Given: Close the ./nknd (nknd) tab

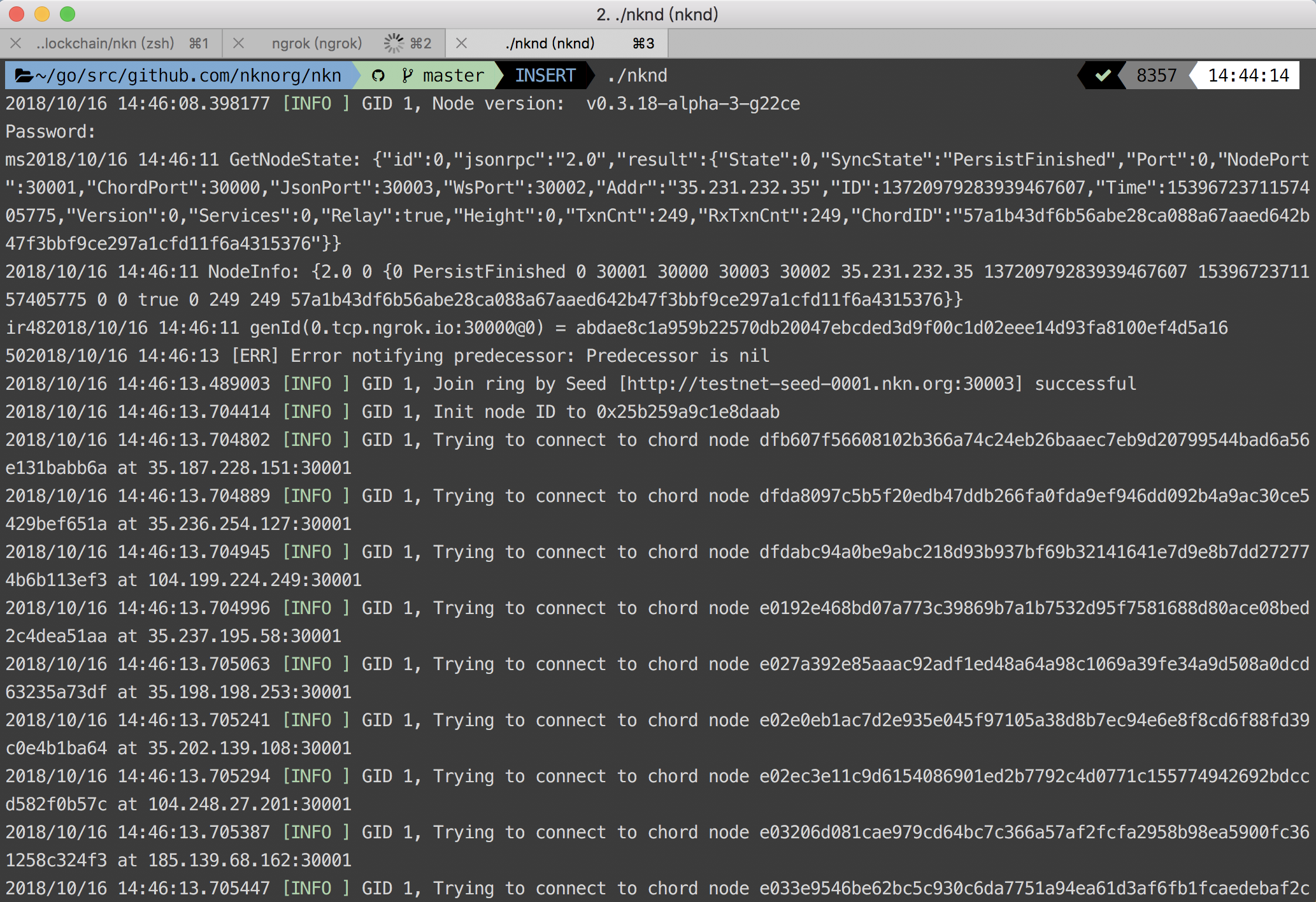Looking at the screenshot, I should point(462,43).
